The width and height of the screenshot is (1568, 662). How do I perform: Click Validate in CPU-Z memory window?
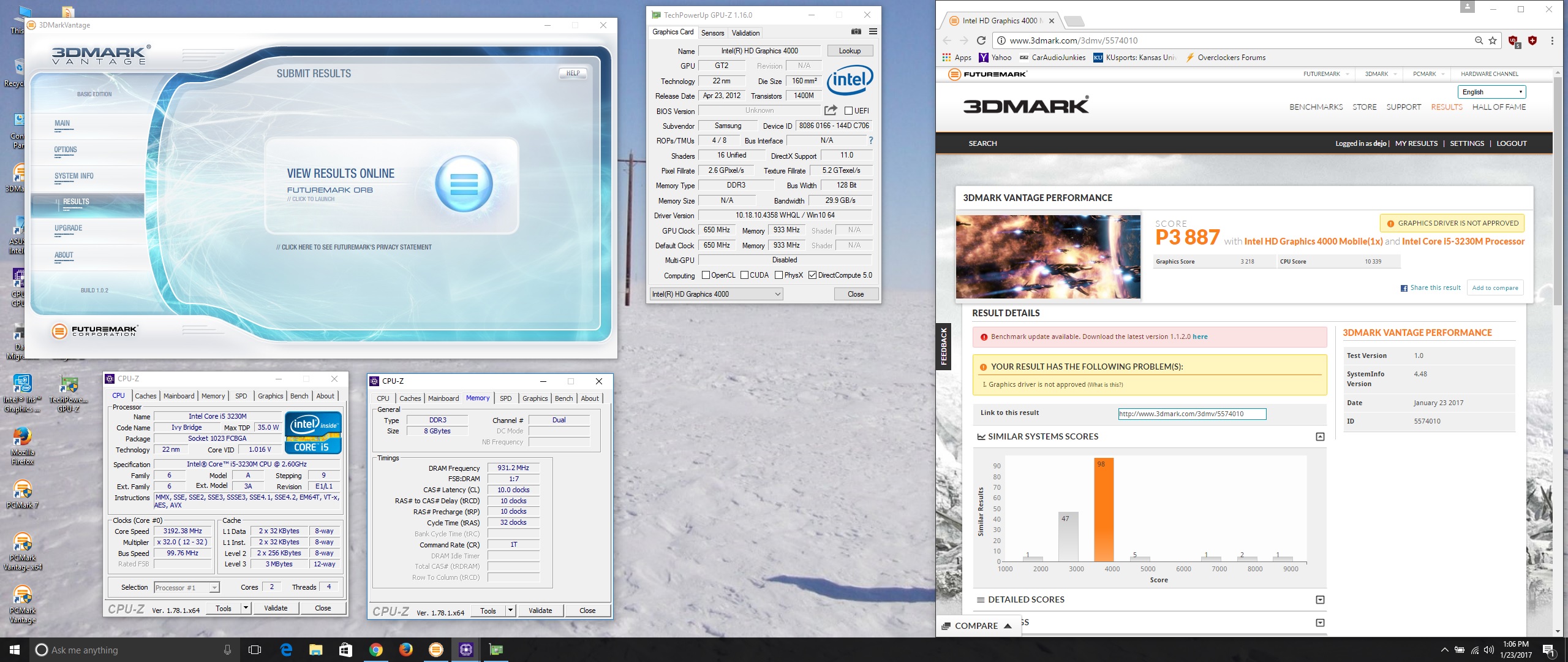(x=540, y=611)
